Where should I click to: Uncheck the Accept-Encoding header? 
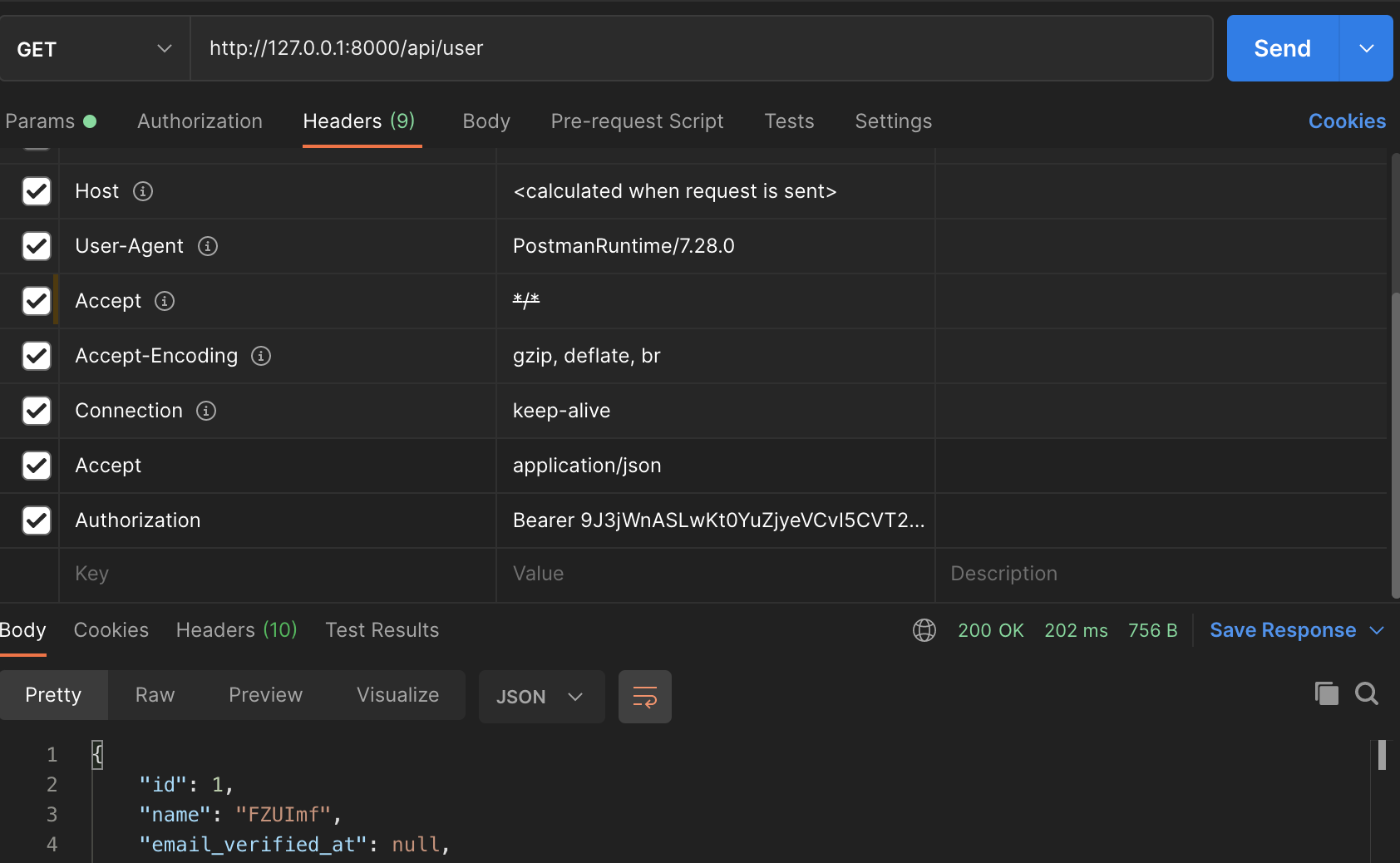[x=36, y=356]
